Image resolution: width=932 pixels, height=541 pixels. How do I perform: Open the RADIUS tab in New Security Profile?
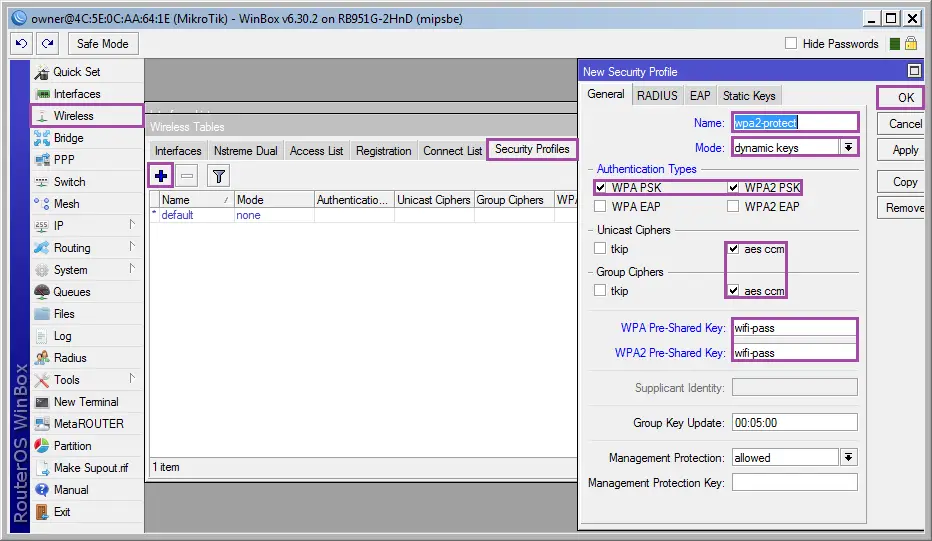pos(657,96)
